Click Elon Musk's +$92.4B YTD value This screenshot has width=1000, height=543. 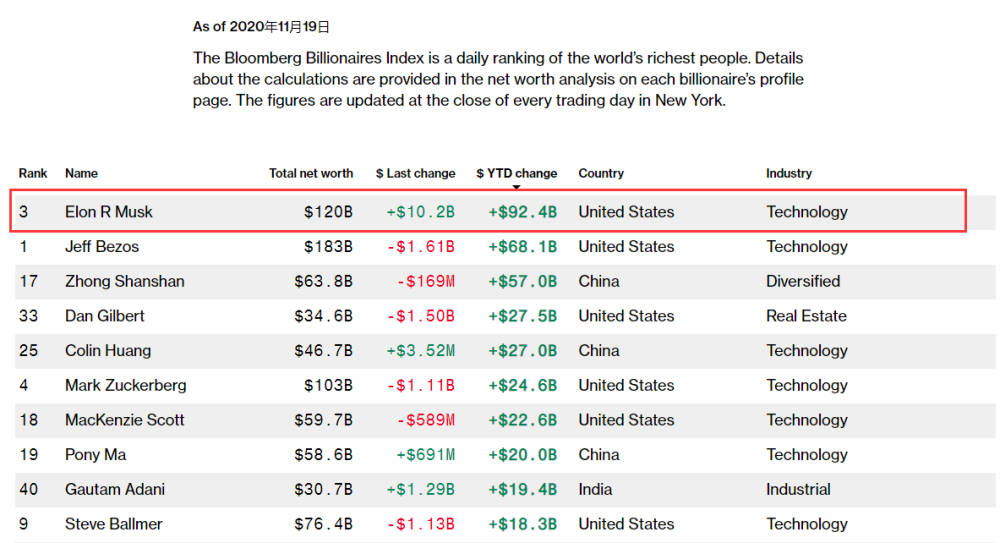[x=522, y=212]
